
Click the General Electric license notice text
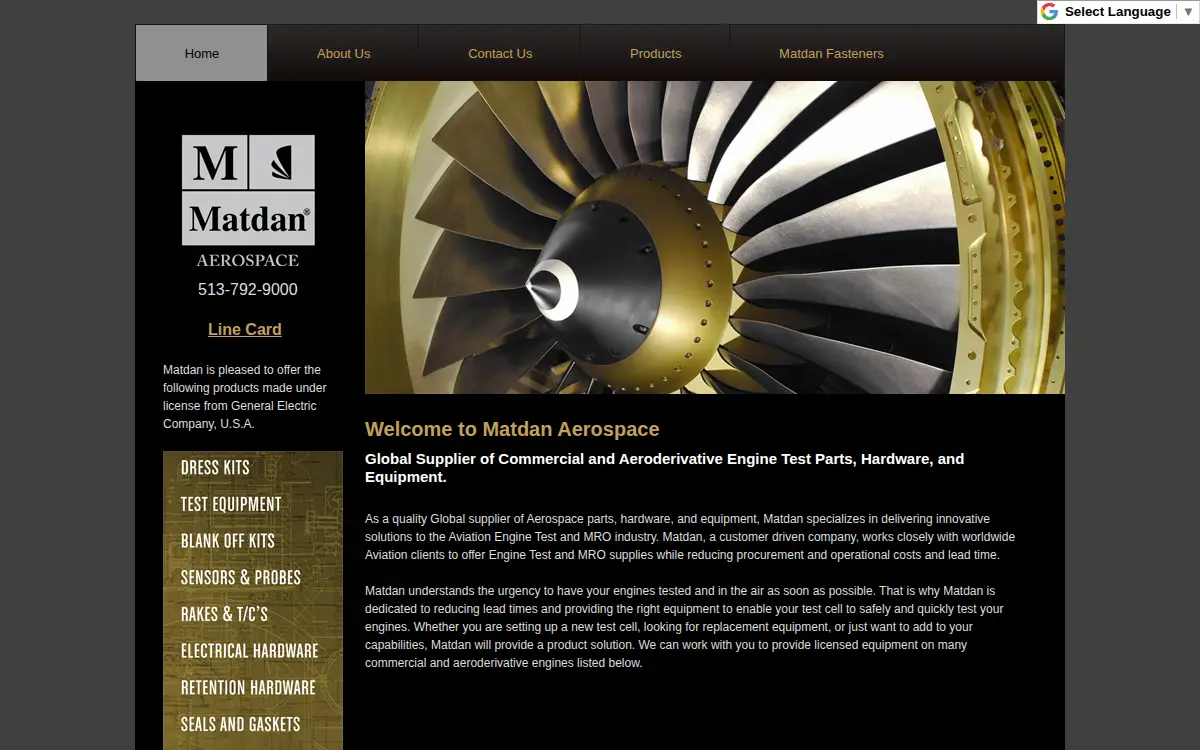(245, 397)
